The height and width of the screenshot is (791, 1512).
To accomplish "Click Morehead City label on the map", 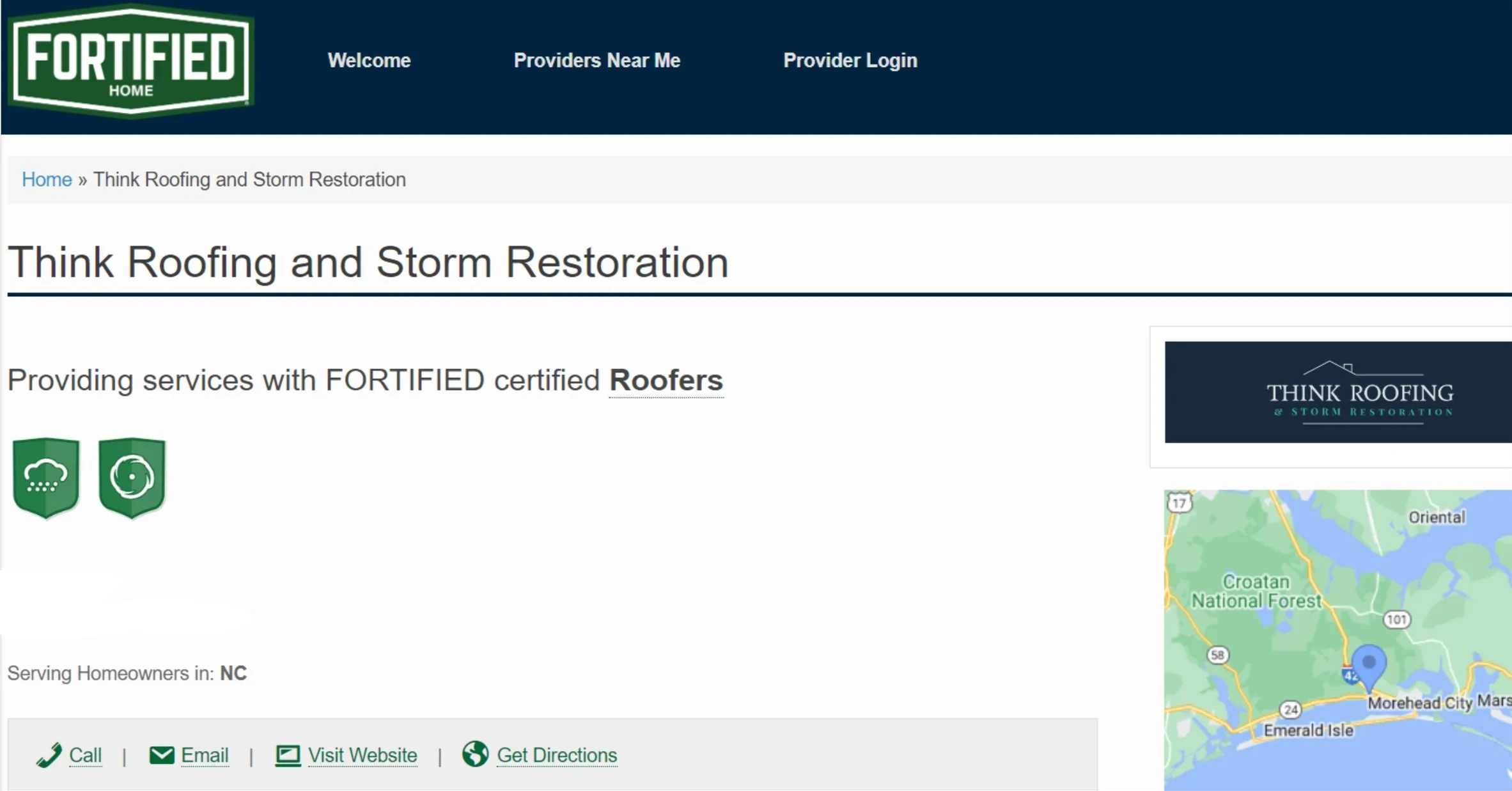I will pos(1419,703).
